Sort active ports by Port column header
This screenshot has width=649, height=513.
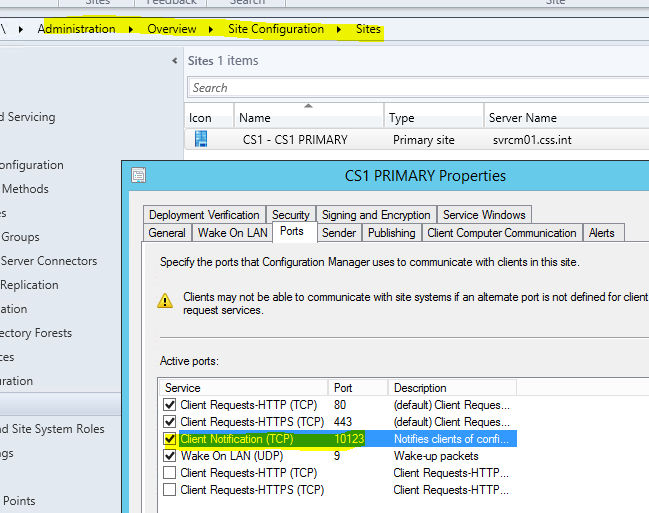point(358,388)
